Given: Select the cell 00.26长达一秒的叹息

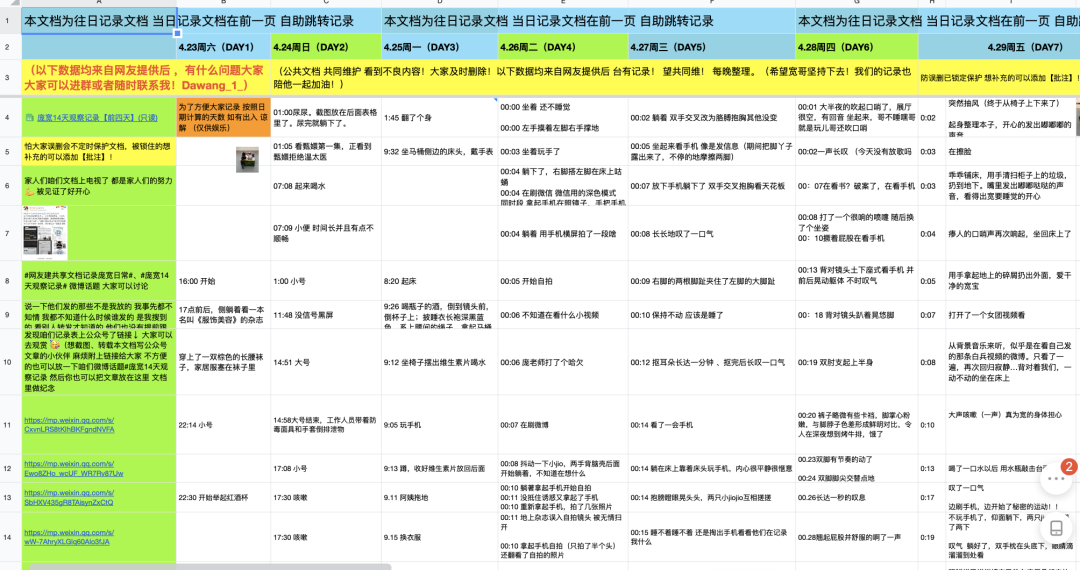Looking at the screenshot, I should click(857, 498).
